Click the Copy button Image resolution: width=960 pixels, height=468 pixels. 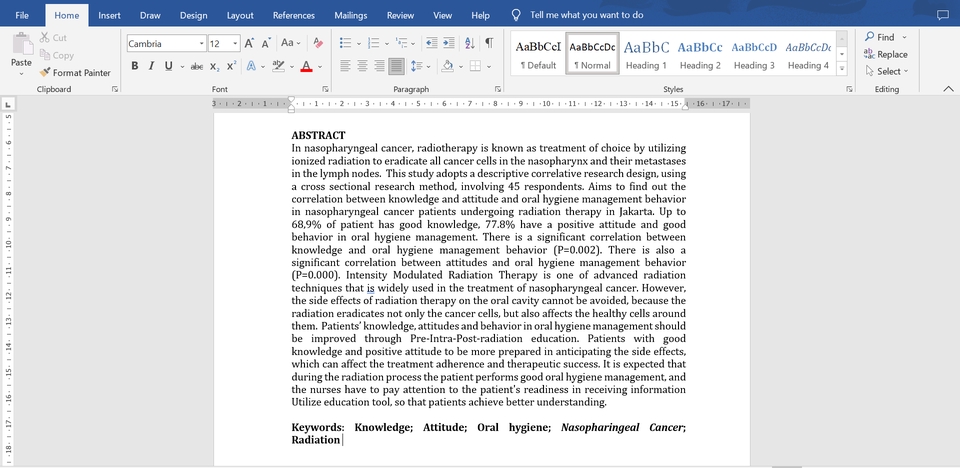[57, 55]
